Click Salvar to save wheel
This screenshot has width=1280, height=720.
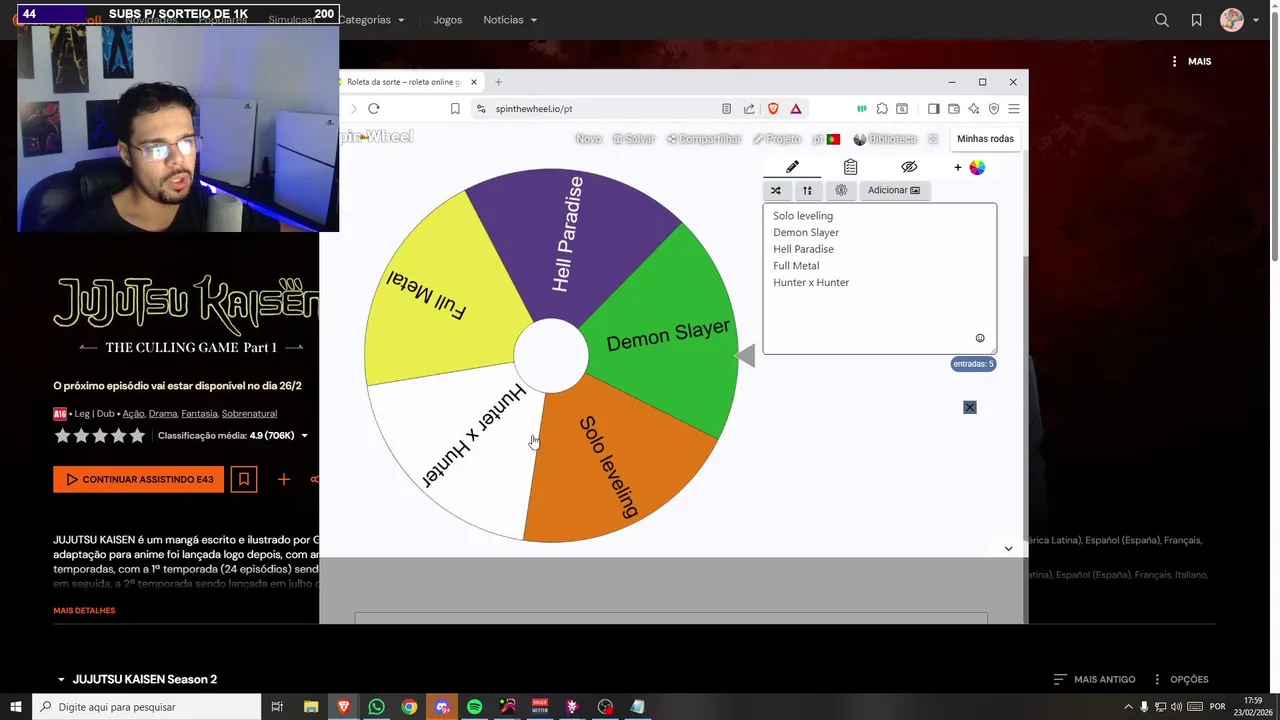pos(634,139)
